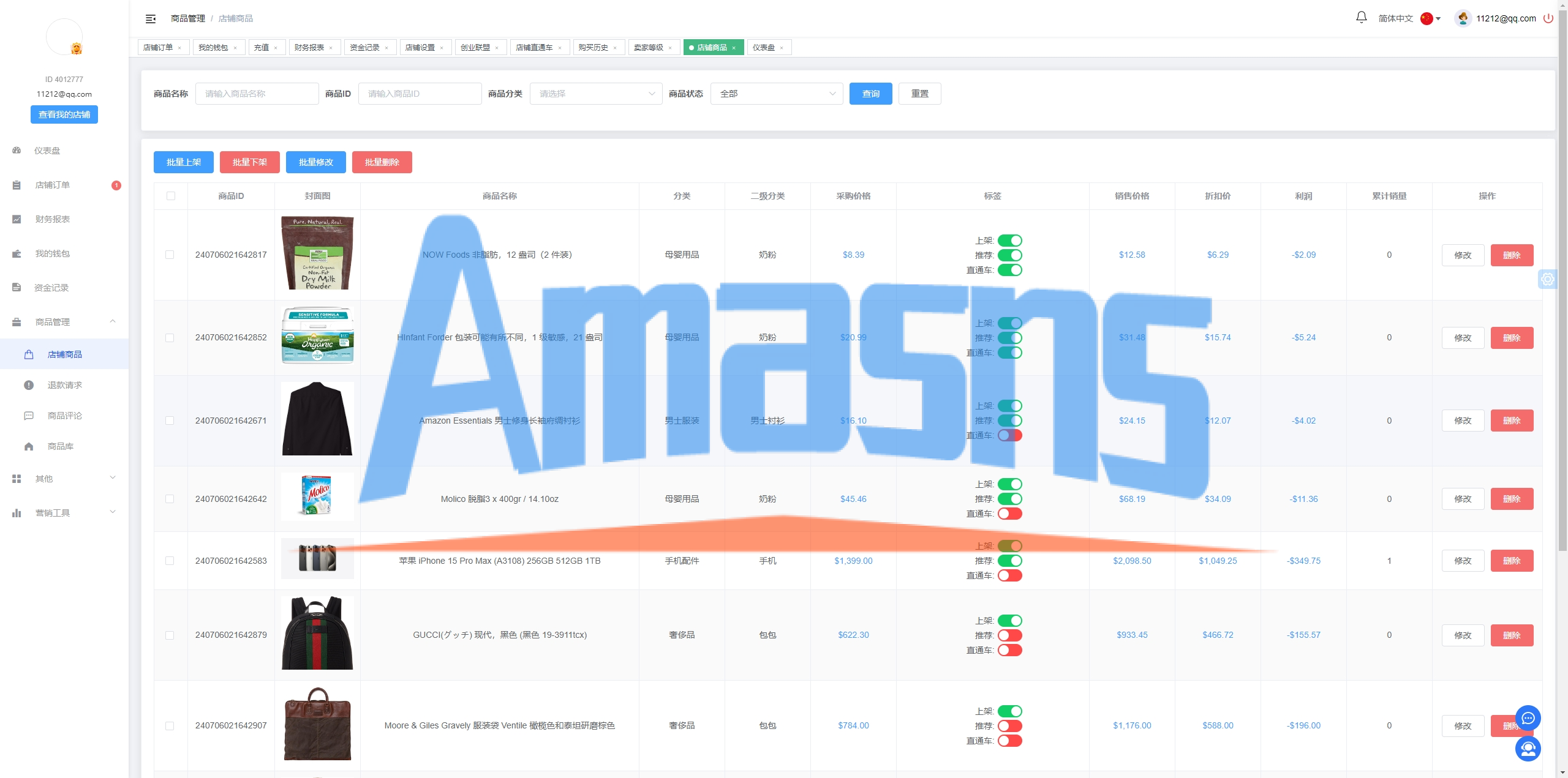This screenshot has width=1568, height=778.
Task: Expand the 营销工具 sidebar group
Action: point(113,512)
